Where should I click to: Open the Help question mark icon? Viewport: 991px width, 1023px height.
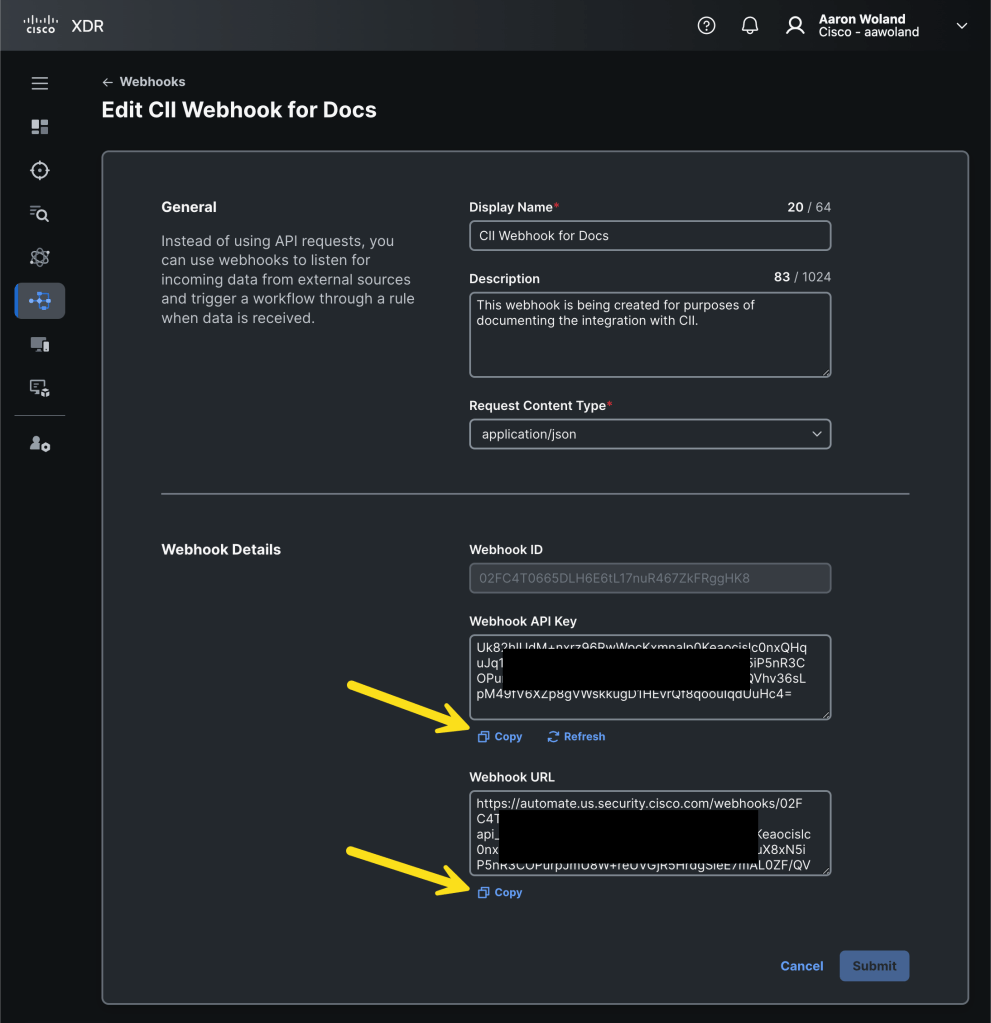click(x=706, y=25)
